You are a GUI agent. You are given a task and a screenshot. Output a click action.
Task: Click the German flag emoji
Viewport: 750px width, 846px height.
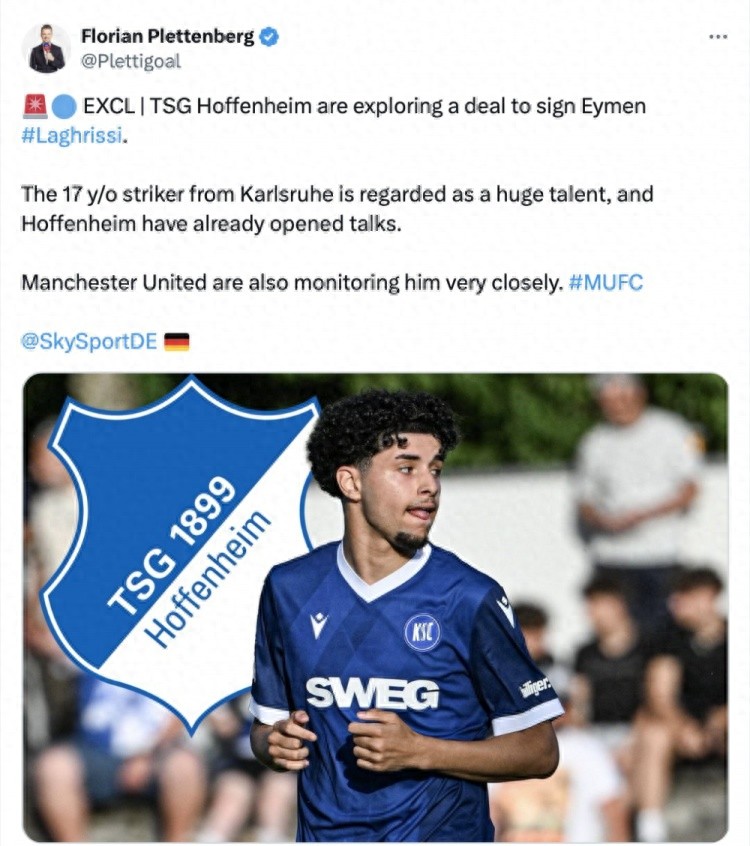click(x=176, y=342)
